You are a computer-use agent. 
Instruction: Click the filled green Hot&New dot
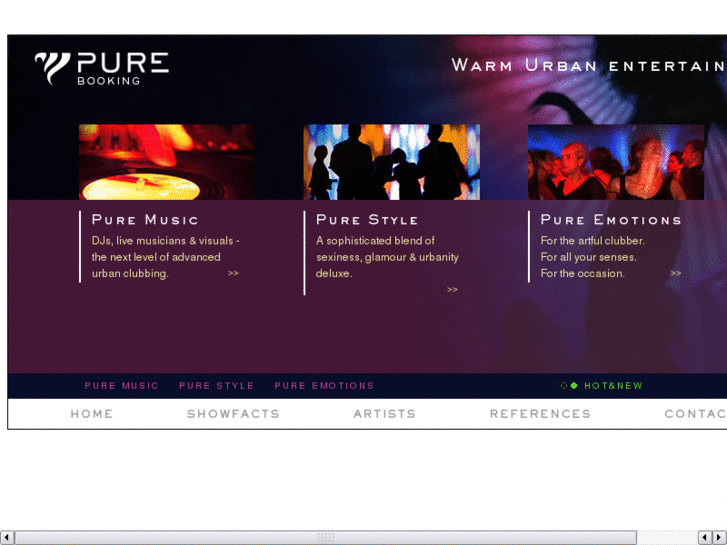[574, 385]
